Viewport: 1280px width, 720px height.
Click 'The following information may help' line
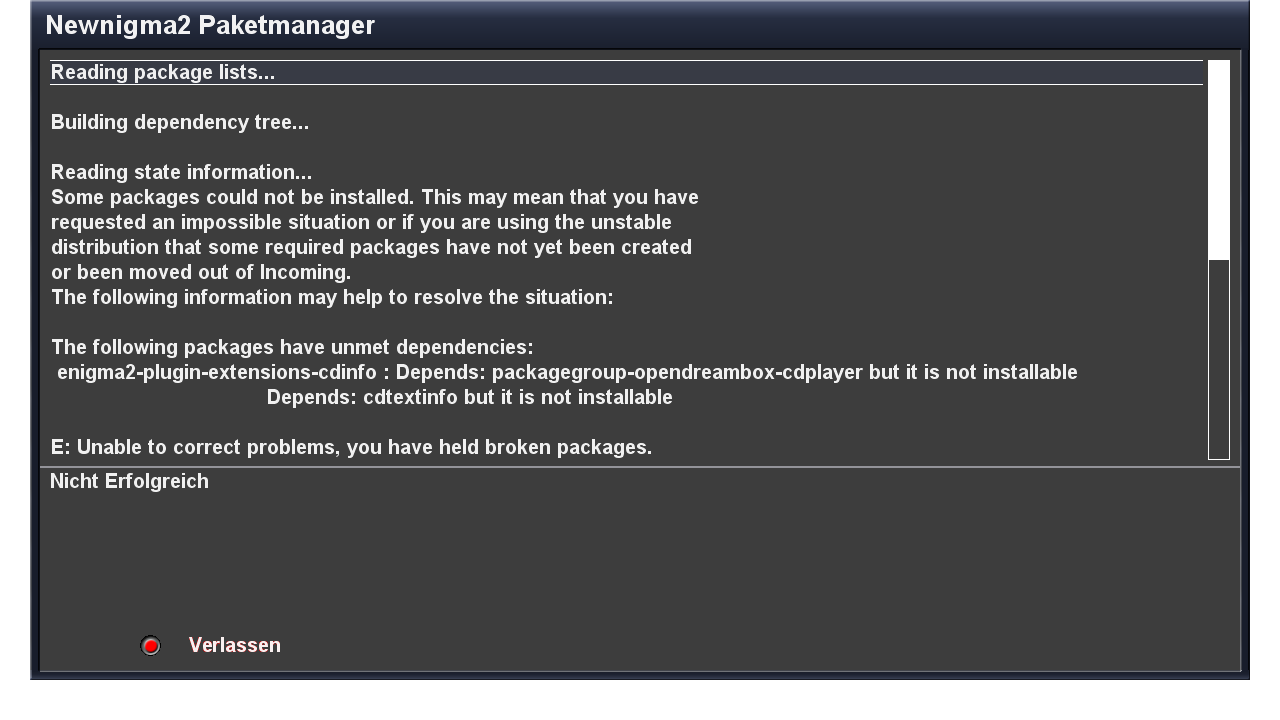[332, 298]
